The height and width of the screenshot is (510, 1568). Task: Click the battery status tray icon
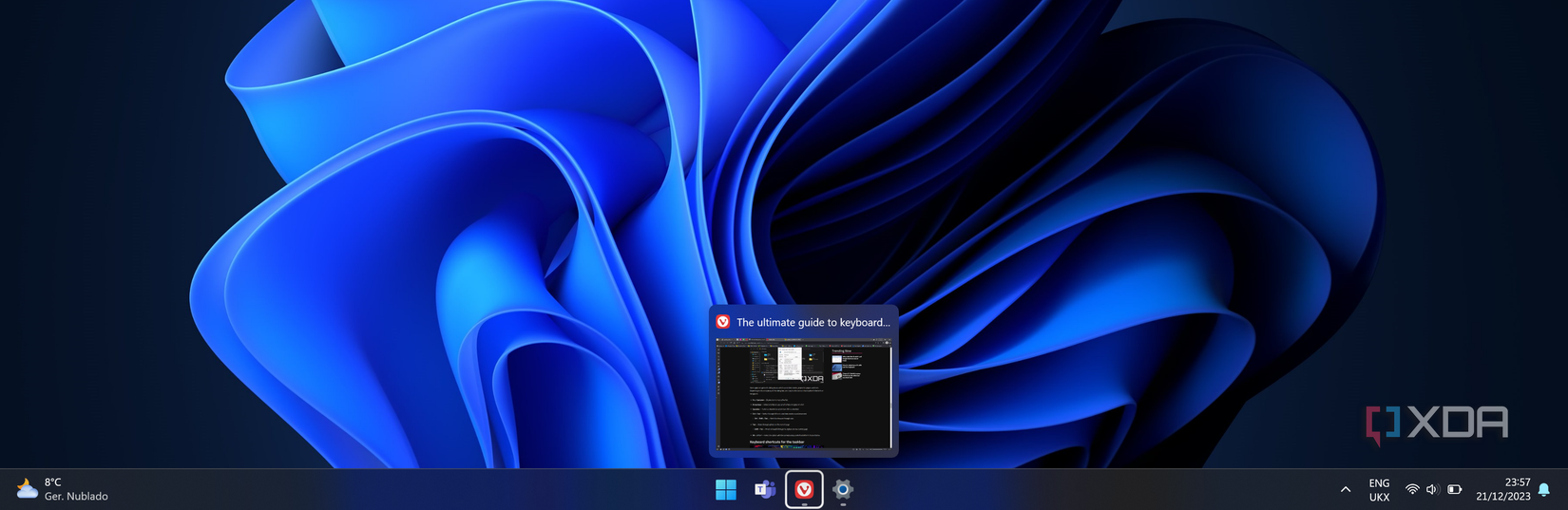[1454, 489]
